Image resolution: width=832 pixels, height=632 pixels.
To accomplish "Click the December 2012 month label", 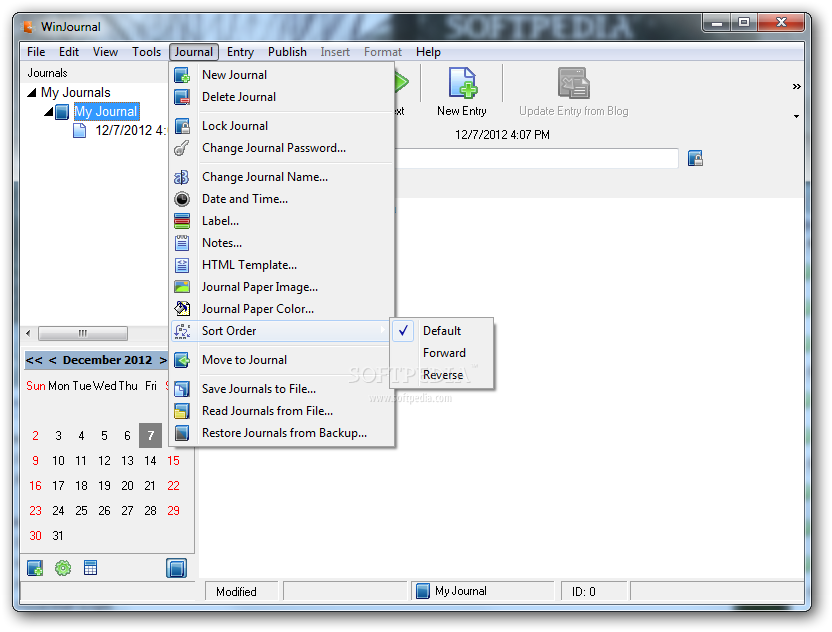I will pos(107,360).
